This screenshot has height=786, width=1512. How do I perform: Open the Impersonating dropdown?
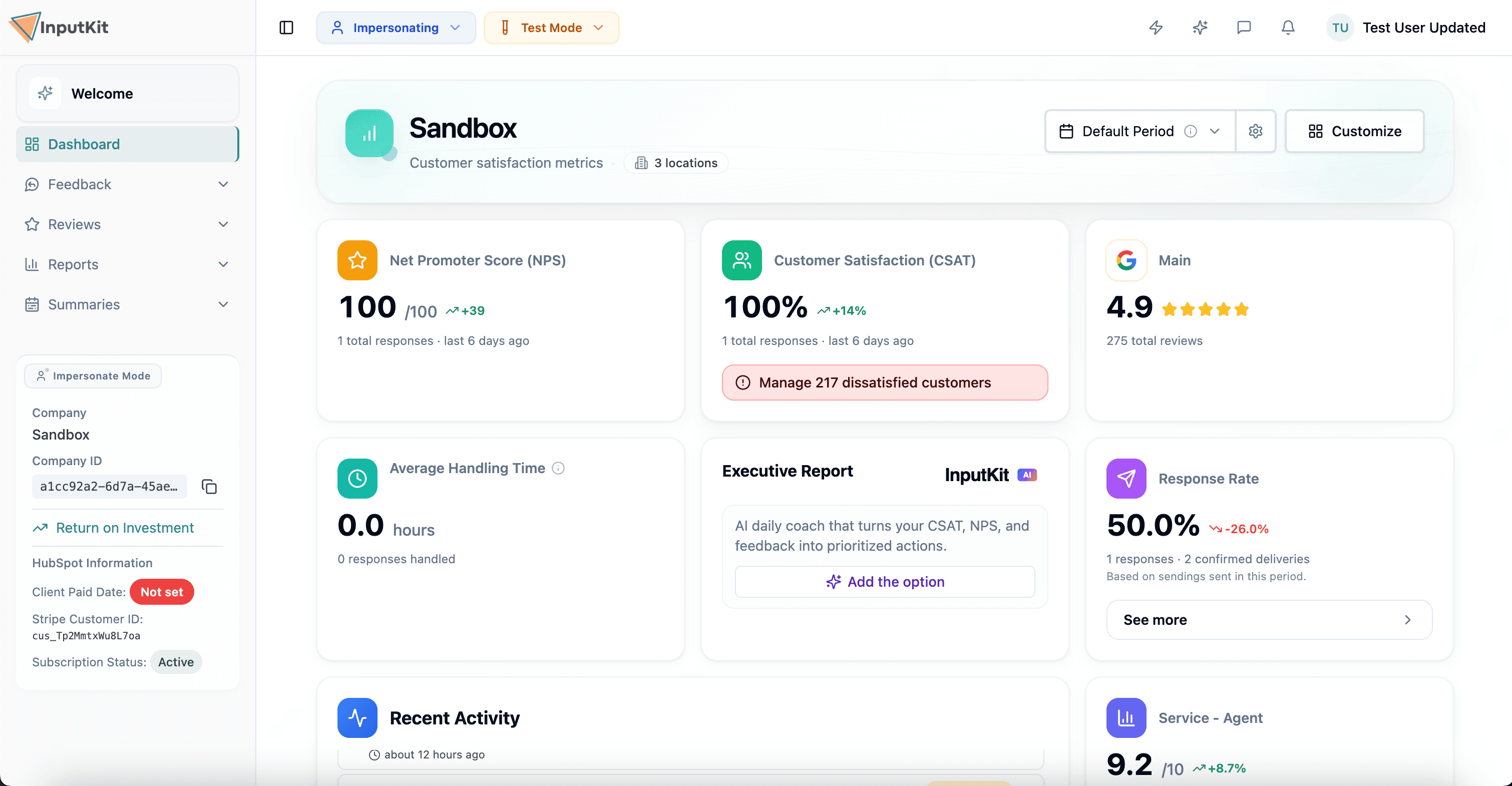(x=396, y=28)
